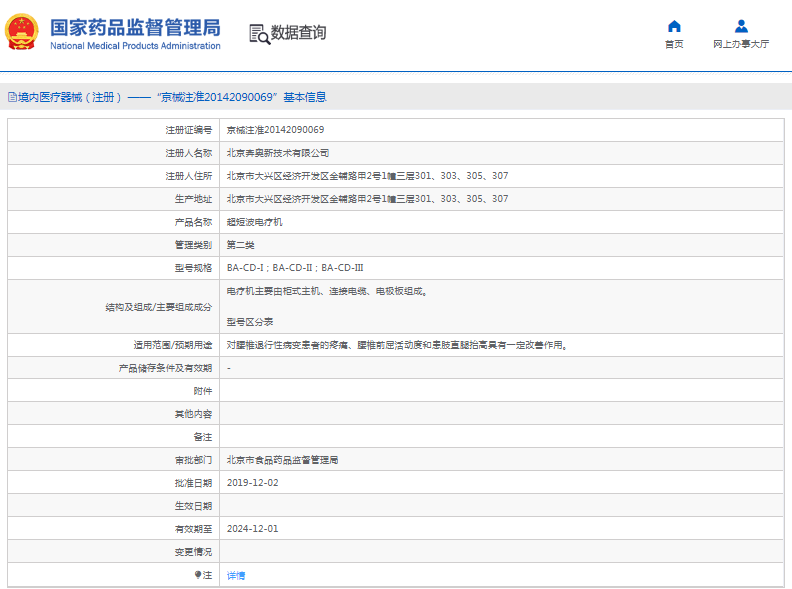Click the national emblem logo
This screenshot has height=589, width=792.
(20, 33)
